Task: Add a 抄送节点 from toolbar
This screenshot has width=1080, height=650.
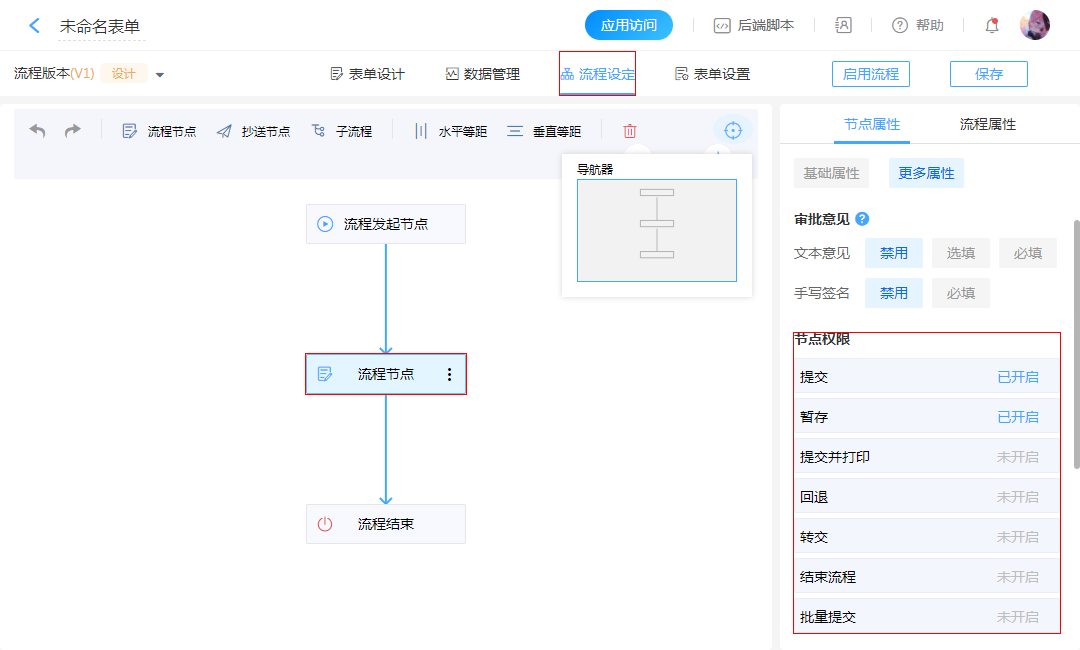Action: pos(254,131)
